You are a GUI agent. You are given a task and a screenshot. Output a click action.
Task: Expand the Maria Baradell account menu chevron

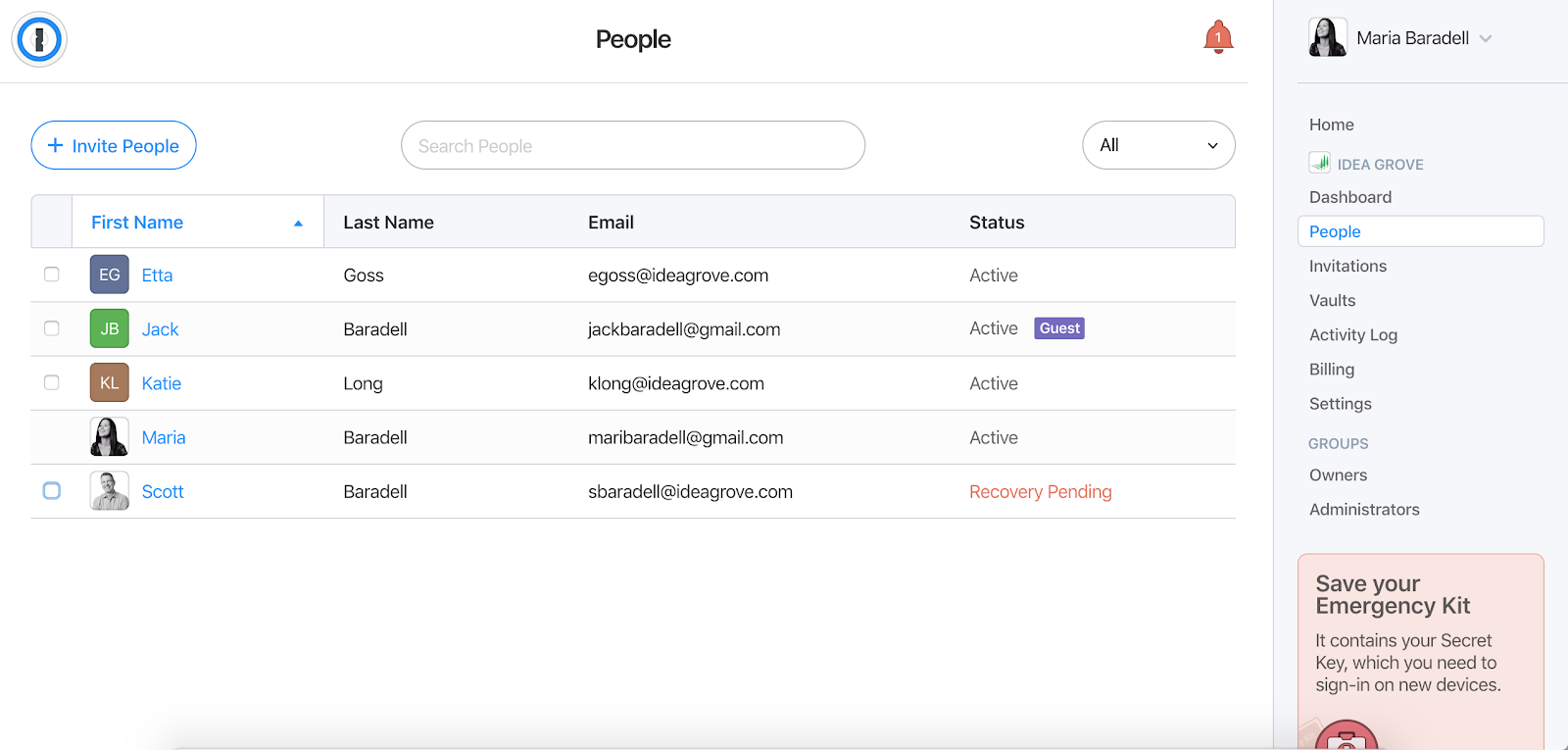pos(1486,38)
